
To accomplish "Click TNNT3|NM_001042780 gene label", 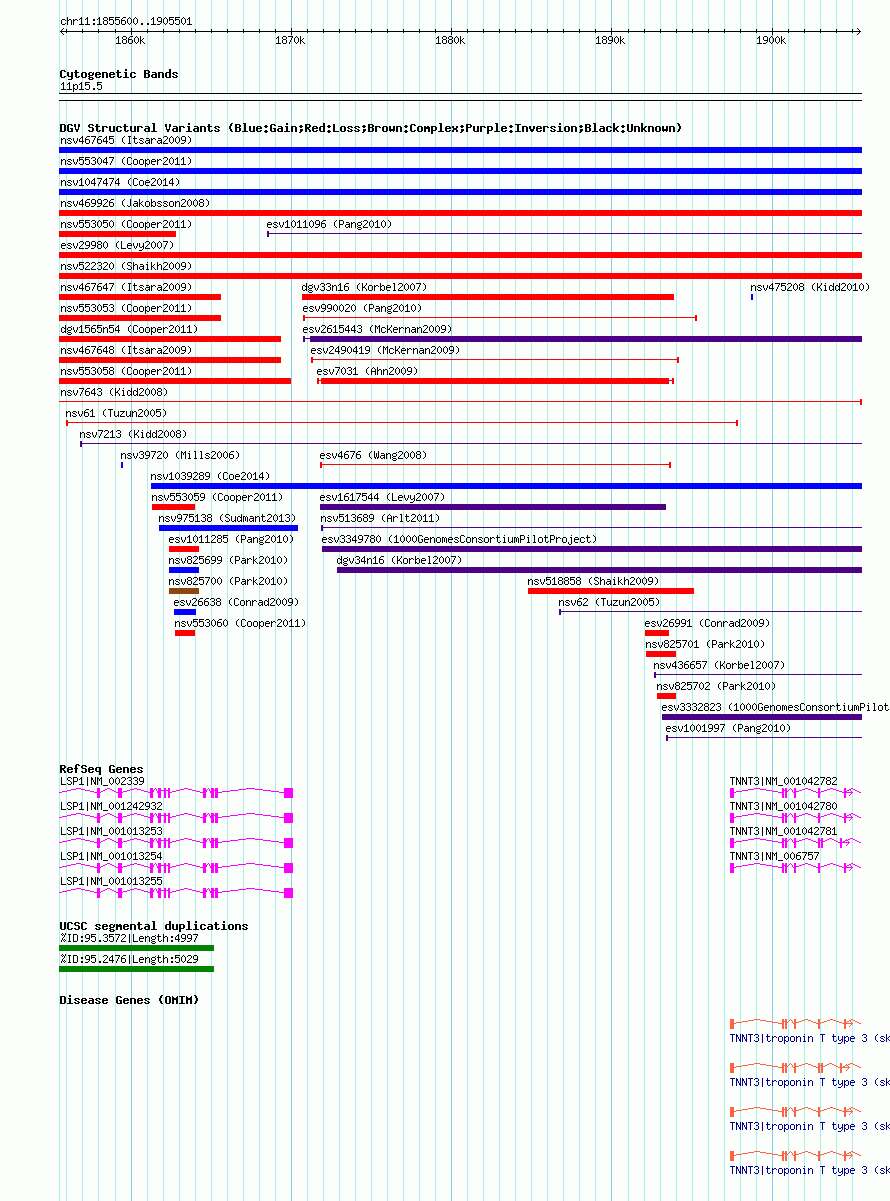I will 784,806.
